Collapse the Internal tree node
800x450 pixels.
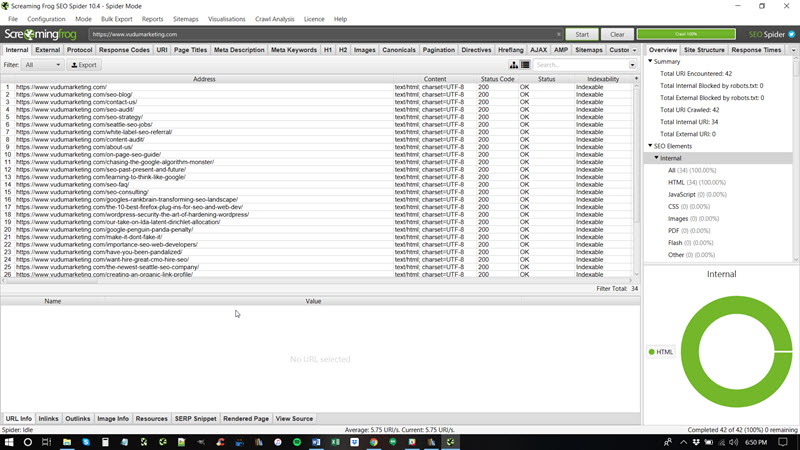(657, 158)
